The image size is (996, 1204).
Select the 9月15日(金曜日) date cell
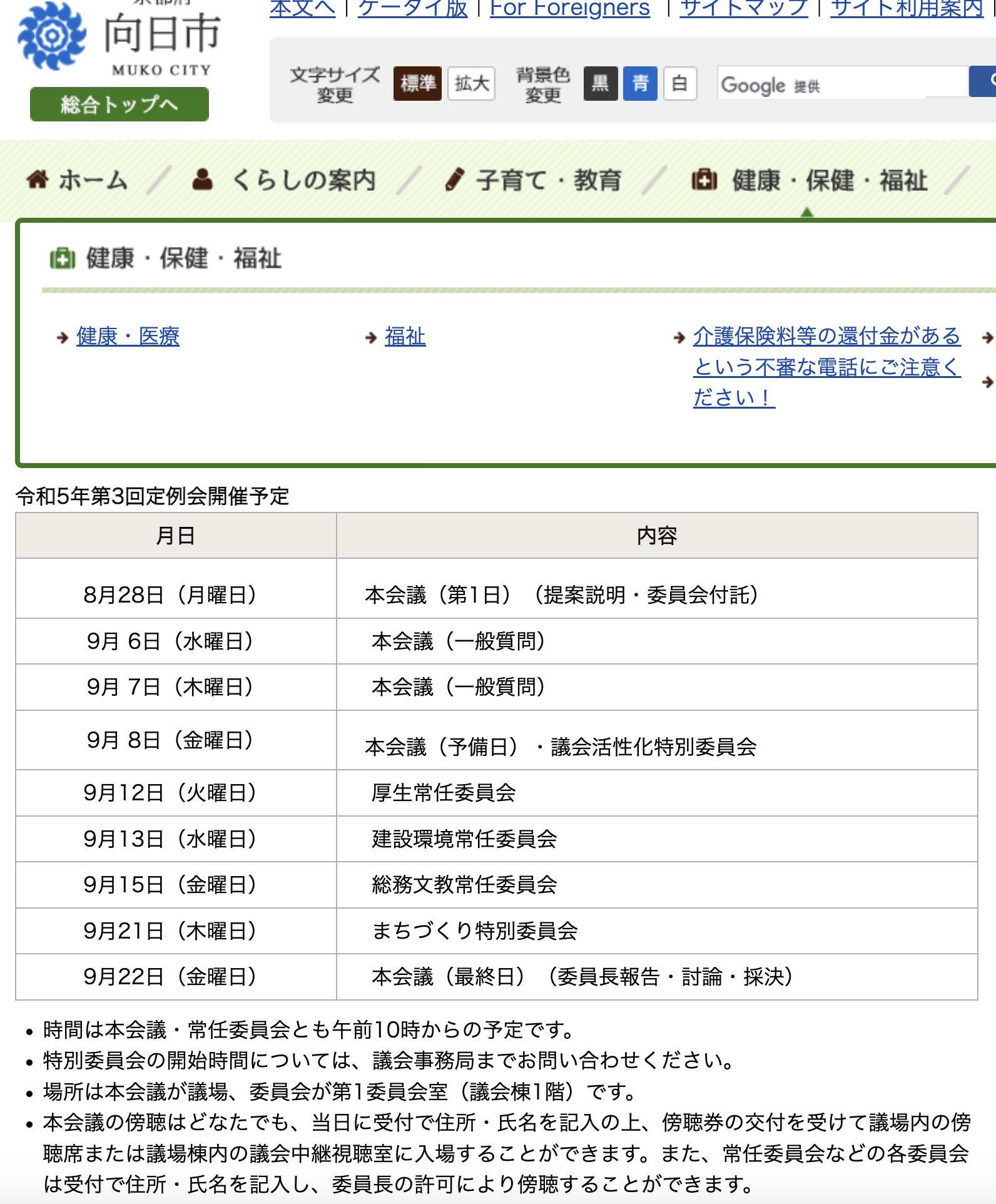point(176,885)
